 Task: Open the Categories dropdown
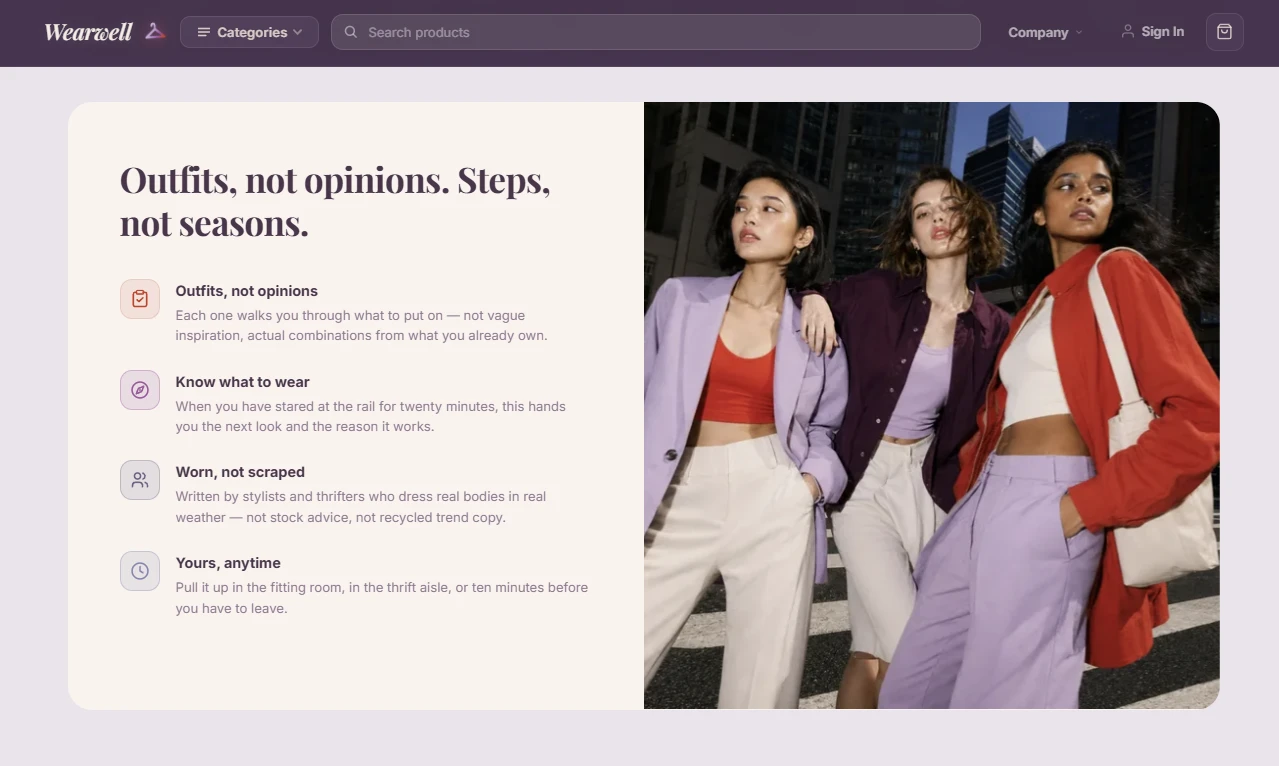click(249, 32)
